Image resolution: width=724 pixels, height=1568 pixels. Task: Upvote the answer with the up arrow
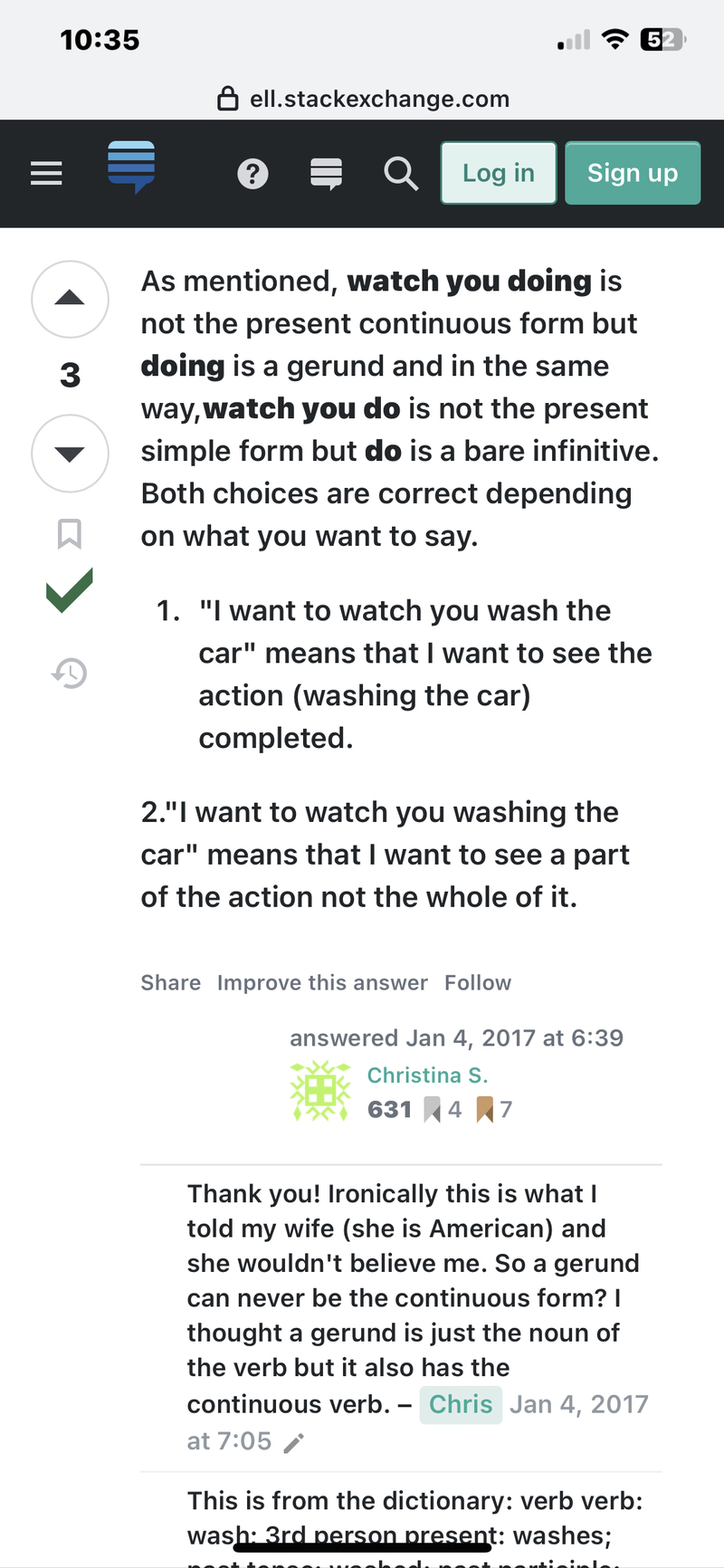pos(70,300)
